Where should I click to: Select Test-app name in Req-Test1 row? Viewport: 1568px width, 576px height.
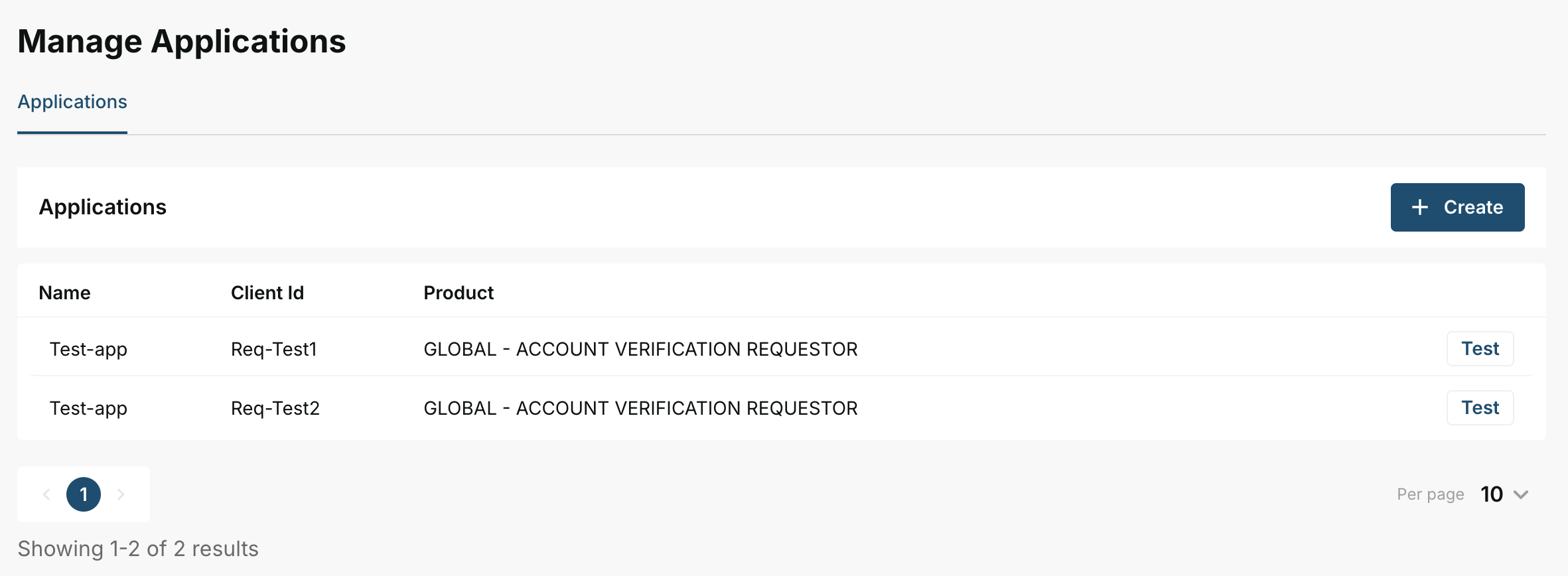click(88, 350)
